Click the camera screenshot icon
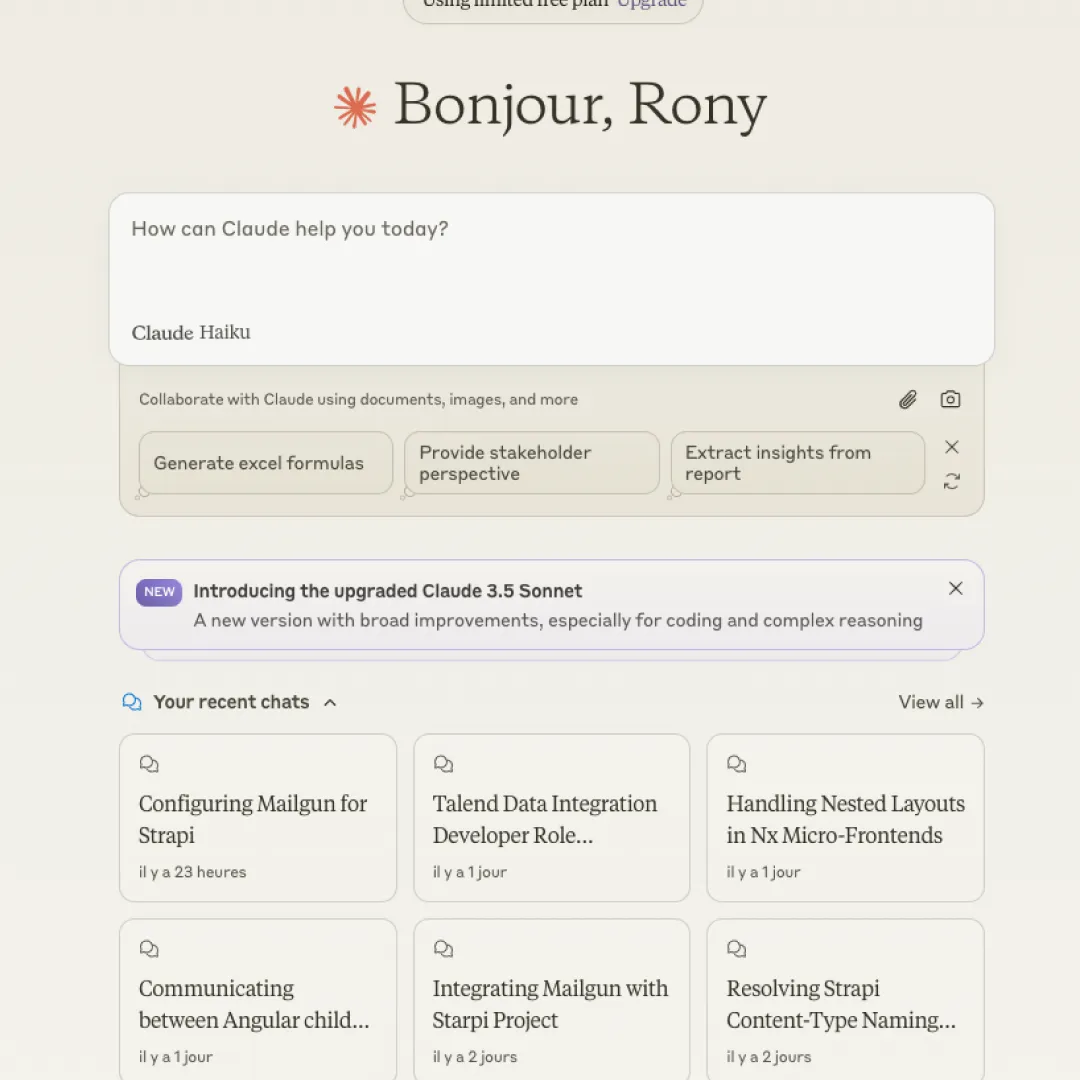Image resolution: width=1080 pixels, height=1080 pixels. coord(950,400)
